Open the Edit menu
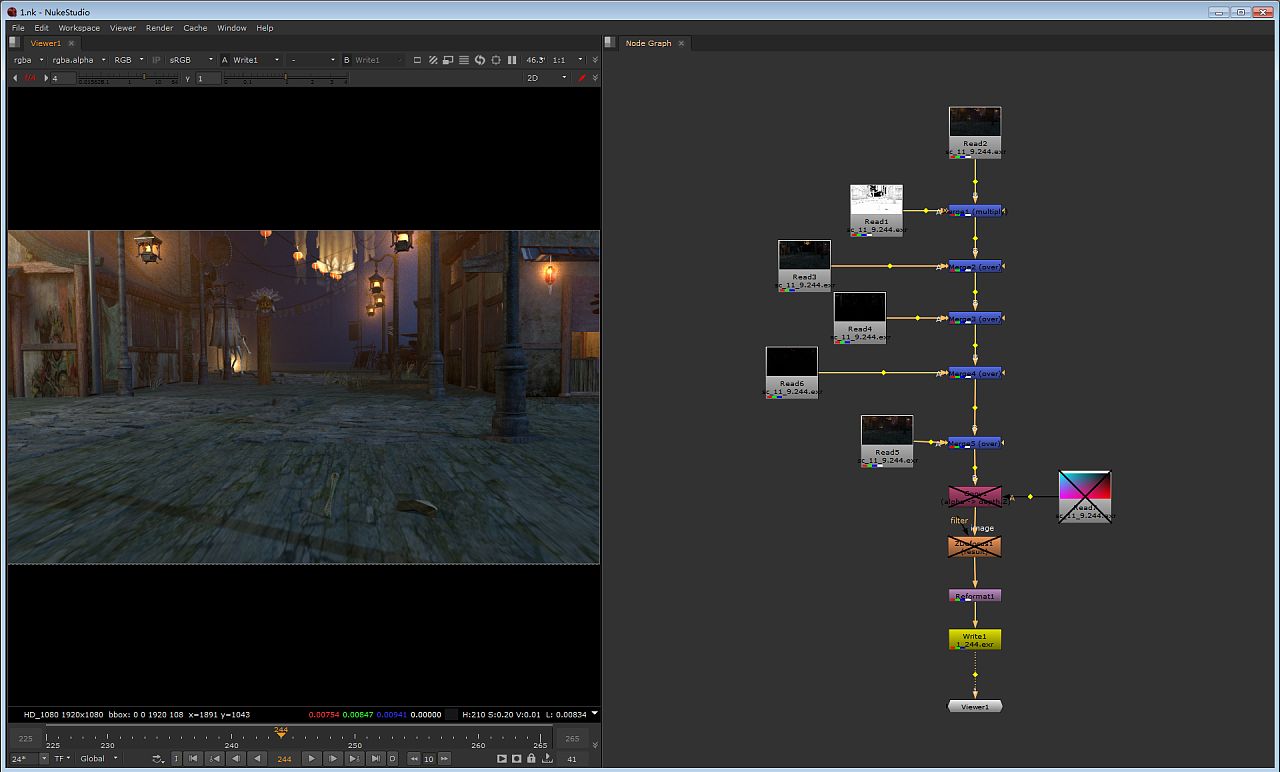This screenshot has height=772, width=1280. (x=41, y=28)
